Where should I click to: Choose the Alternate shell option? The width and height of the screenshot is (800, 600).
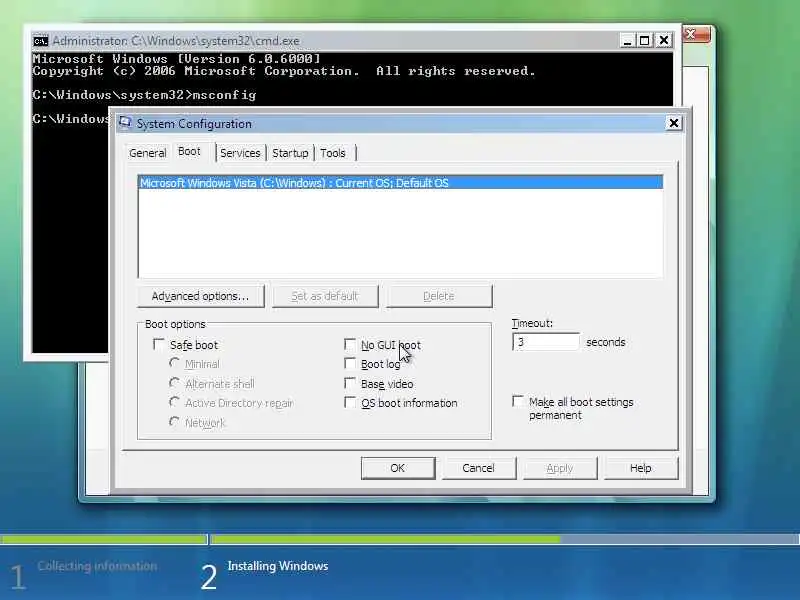click(174, 383)
